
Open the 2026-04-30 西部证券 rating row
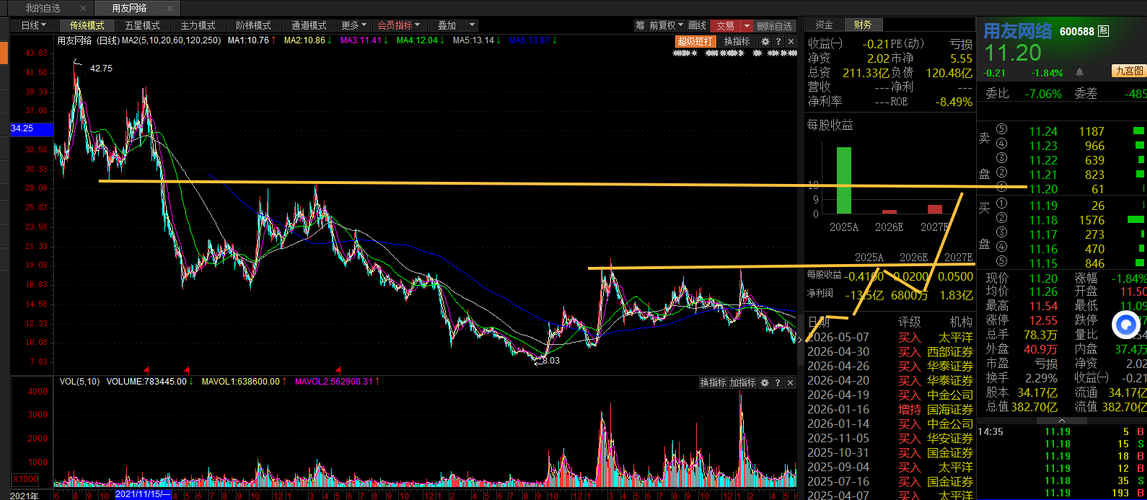coord(890,352)
